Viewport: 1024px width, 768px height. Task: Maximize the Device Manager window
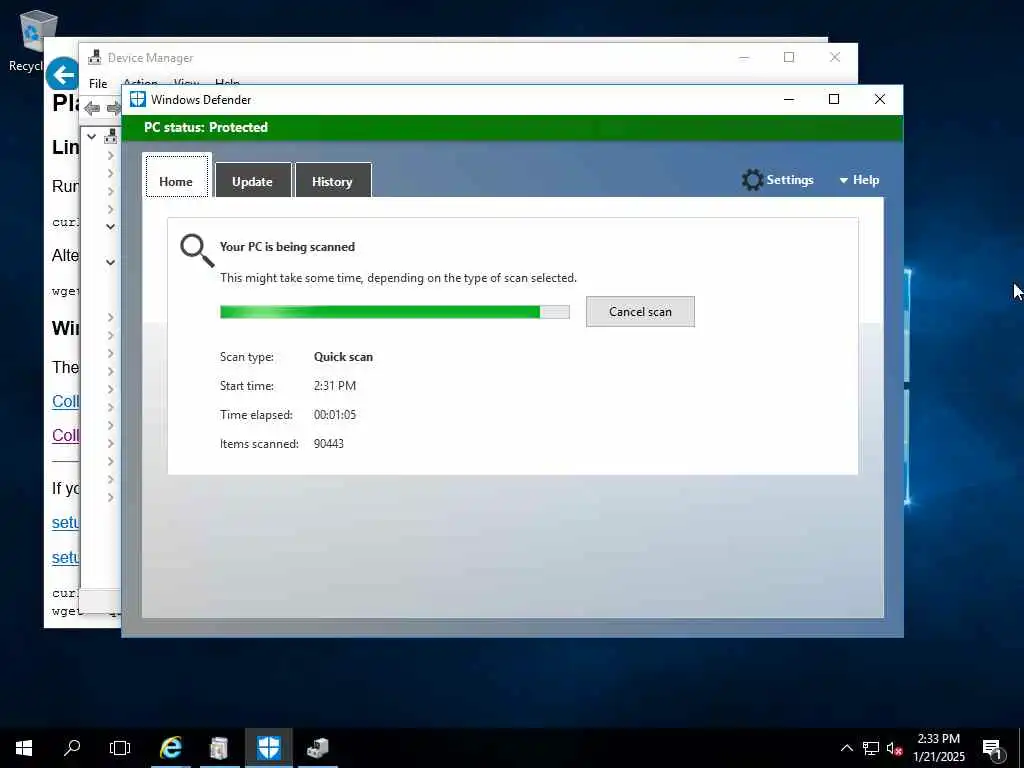[789, 57]
